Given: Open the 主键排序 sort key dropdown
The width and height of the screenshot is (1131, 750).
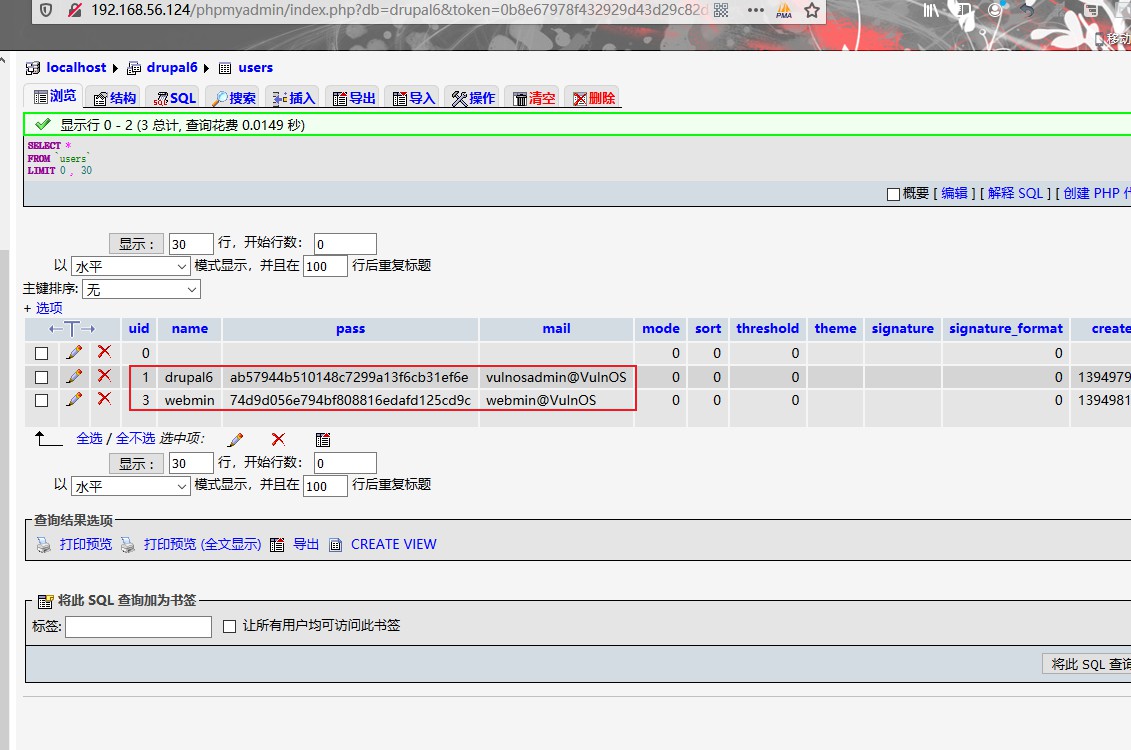Looking at the screenshot, I should click(141, 289).
